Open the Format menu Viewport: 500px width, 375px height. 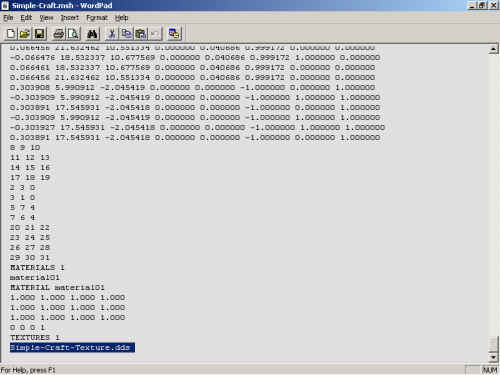click(97, 18)
